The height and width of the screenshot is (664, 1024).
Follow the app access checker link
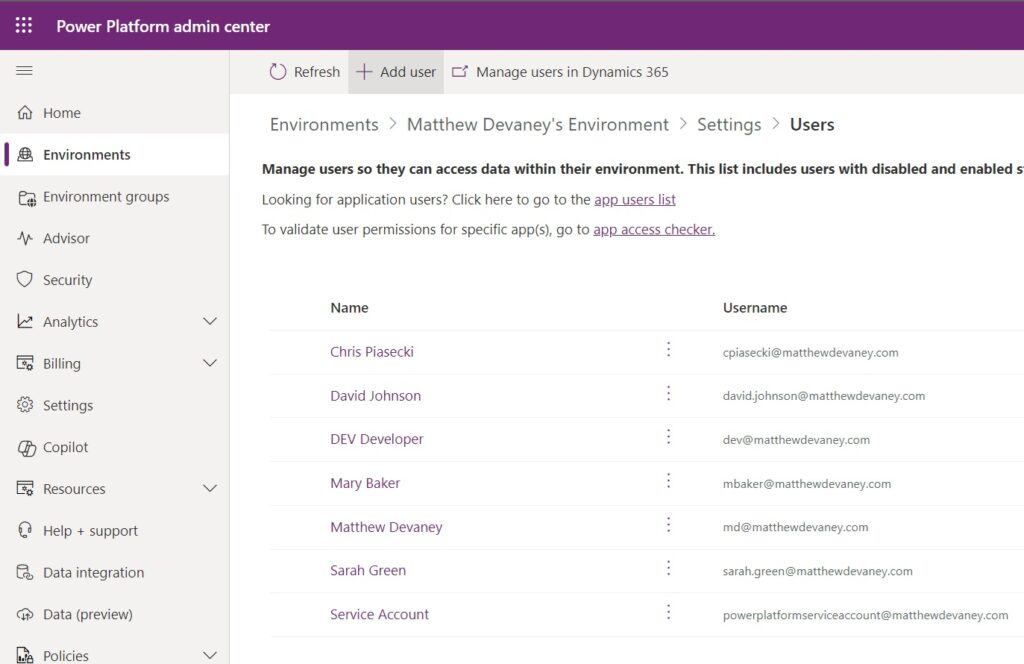(x=654, y=229)
